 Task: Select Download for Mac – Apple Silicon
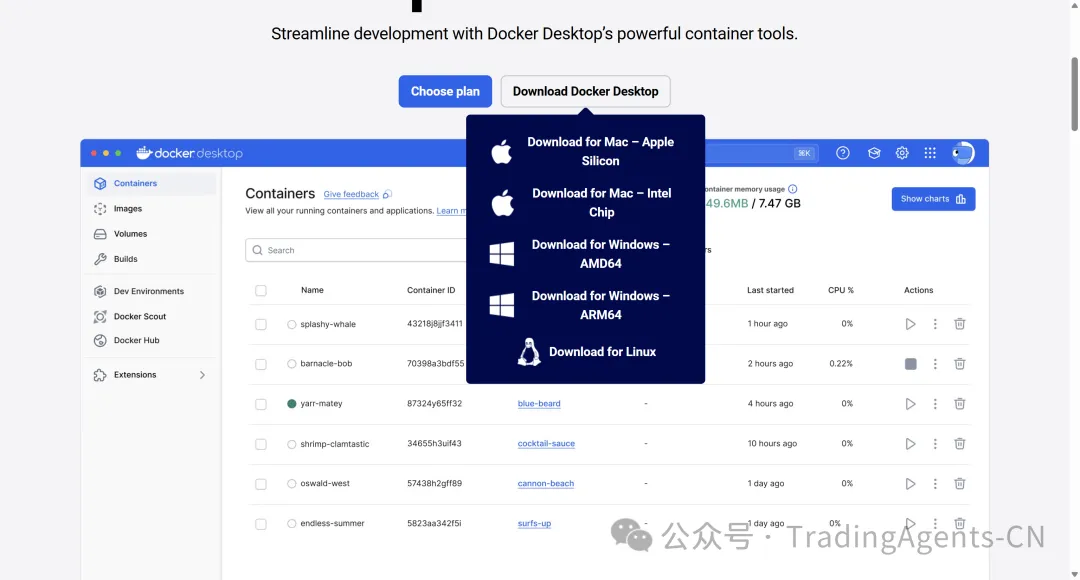pyautogui.click(x=586, y=151)
